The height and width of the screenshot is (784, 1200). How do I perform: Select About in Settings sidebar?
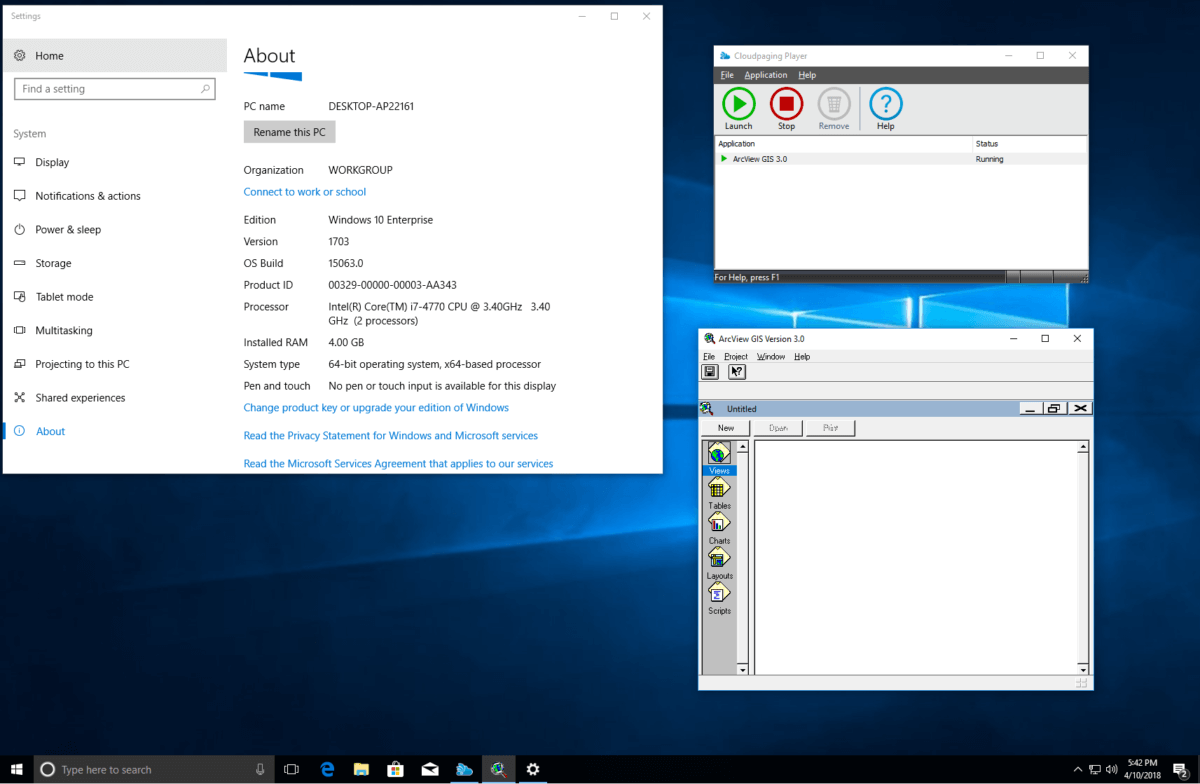pos(50,431)
